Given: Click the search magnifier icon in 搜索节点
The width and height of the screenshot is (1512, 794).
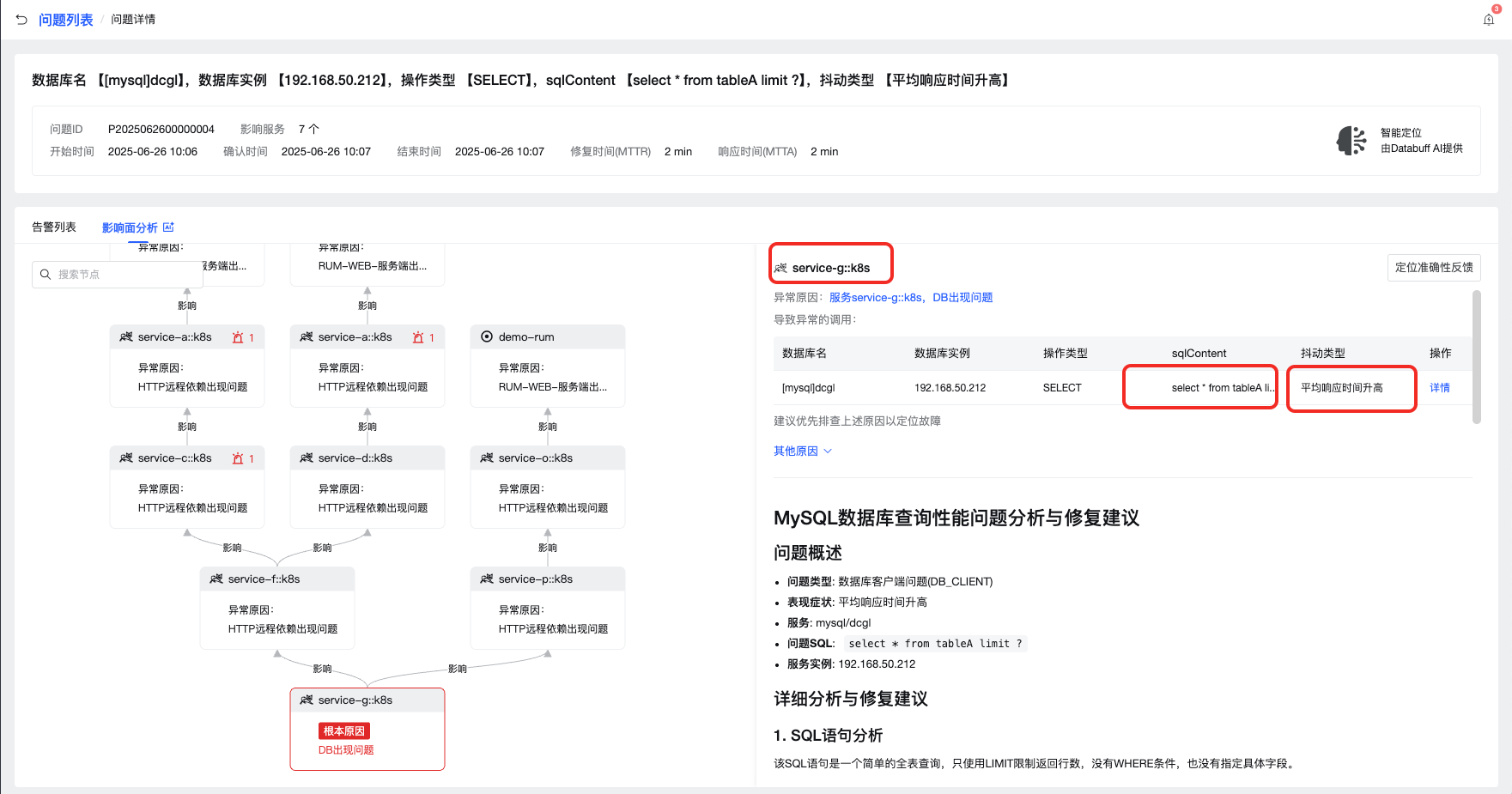Looking at the screenshot, I should [x=46, y=275].
